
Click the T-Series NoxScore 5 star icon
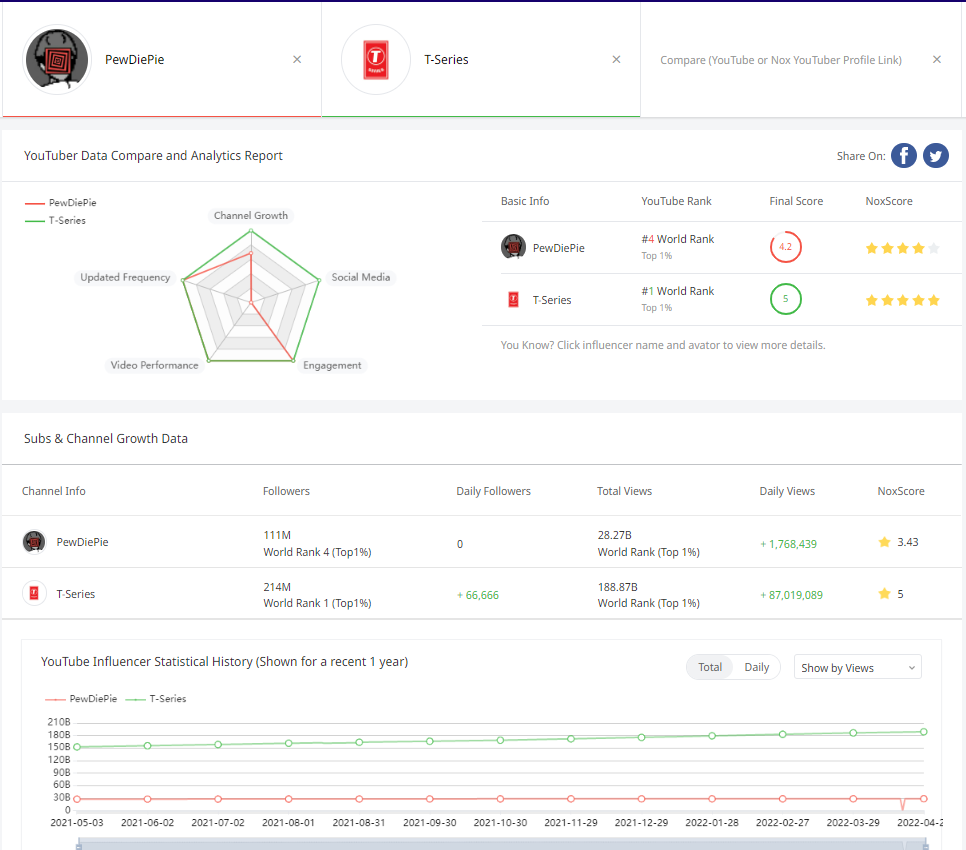[885, 594]
